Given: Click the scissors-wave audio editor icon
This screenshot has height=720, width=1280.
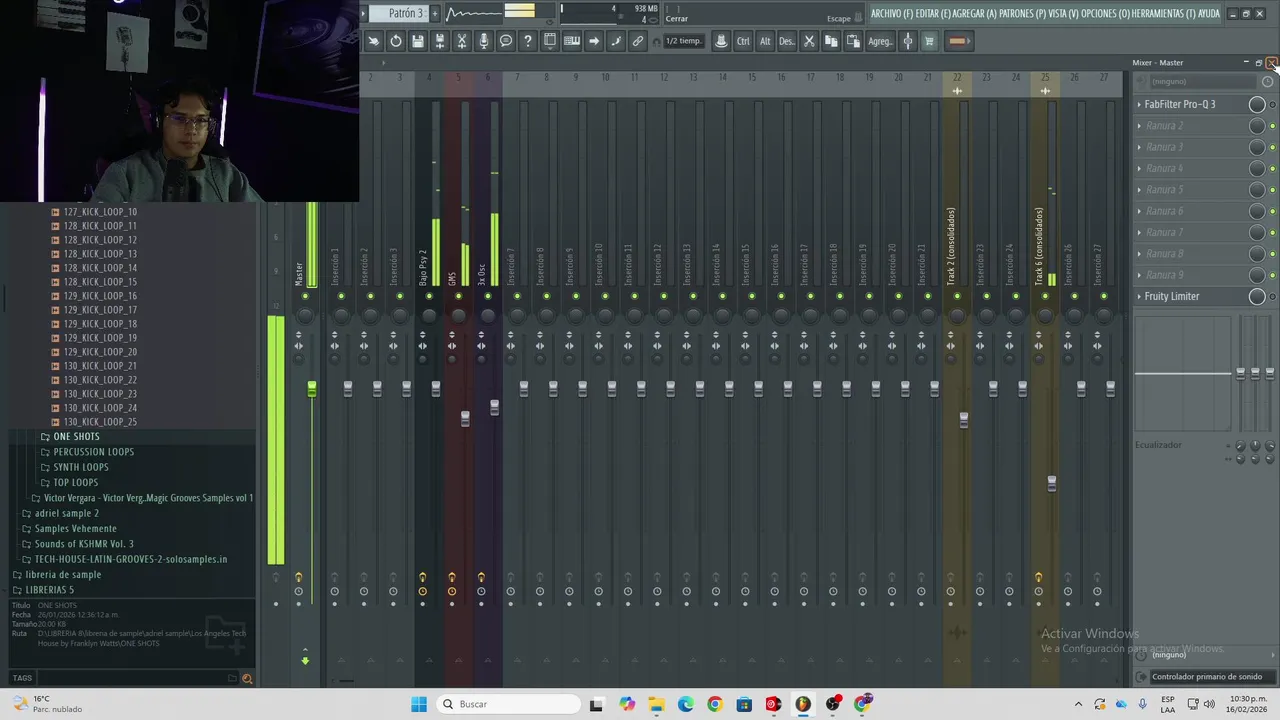Looking at the screenshot, I should (x=462, y=41).
